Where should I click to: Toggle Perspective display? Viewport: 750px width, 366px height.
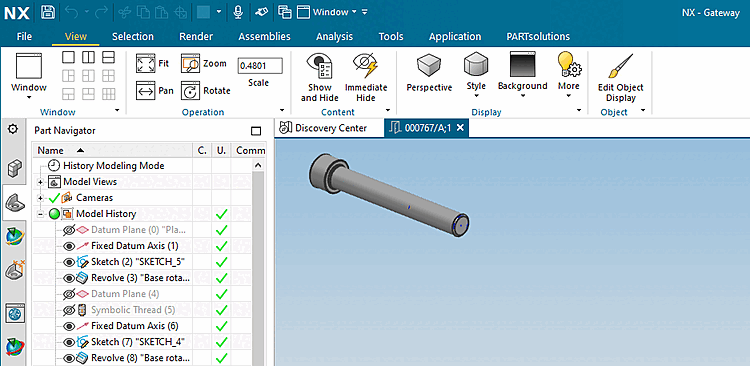coord(429,73)
